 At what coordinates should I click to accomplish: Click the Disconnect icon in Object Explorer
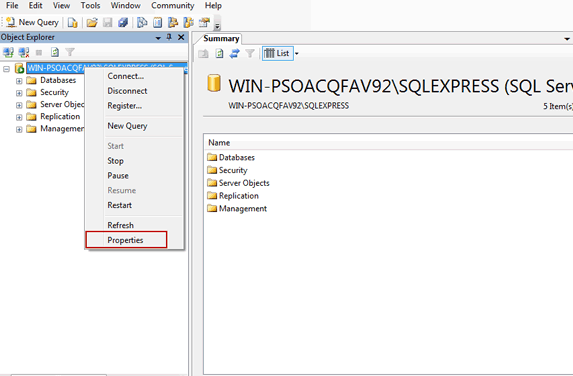[24, 52]
